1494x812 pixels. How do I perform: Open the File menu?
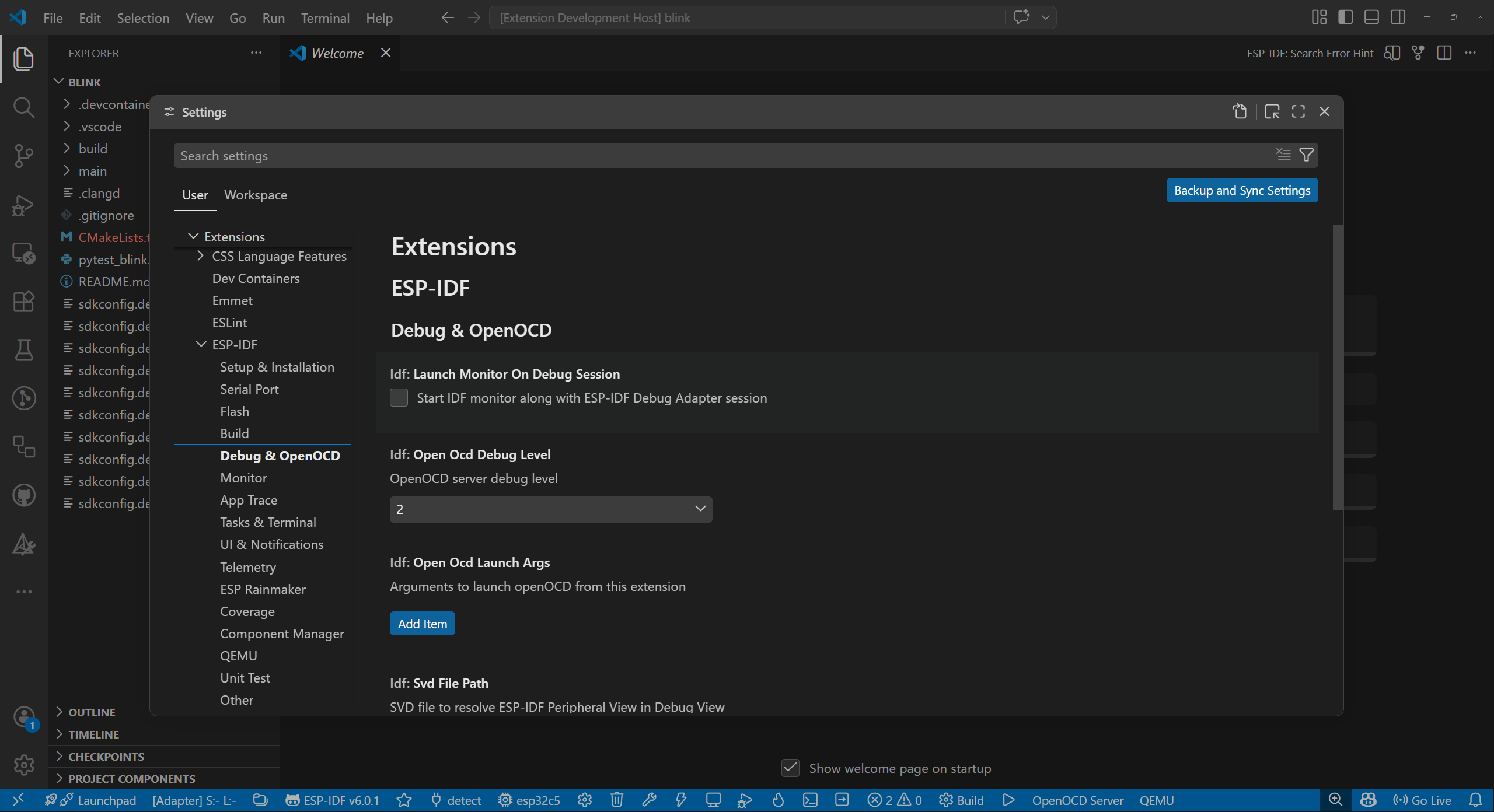pyautogui.click(x=53, y=18)
